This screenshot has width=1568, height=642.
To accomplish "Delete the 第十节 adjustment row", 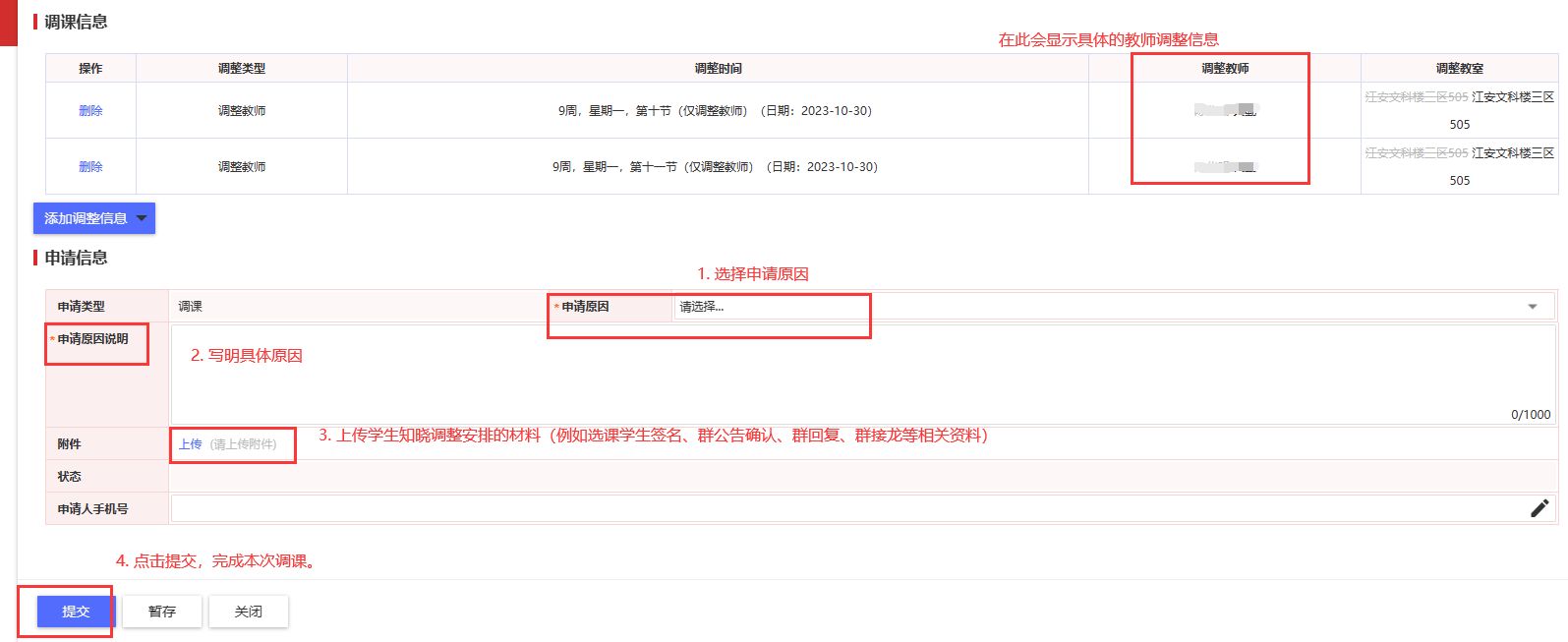I will click(x=90, y=111).
